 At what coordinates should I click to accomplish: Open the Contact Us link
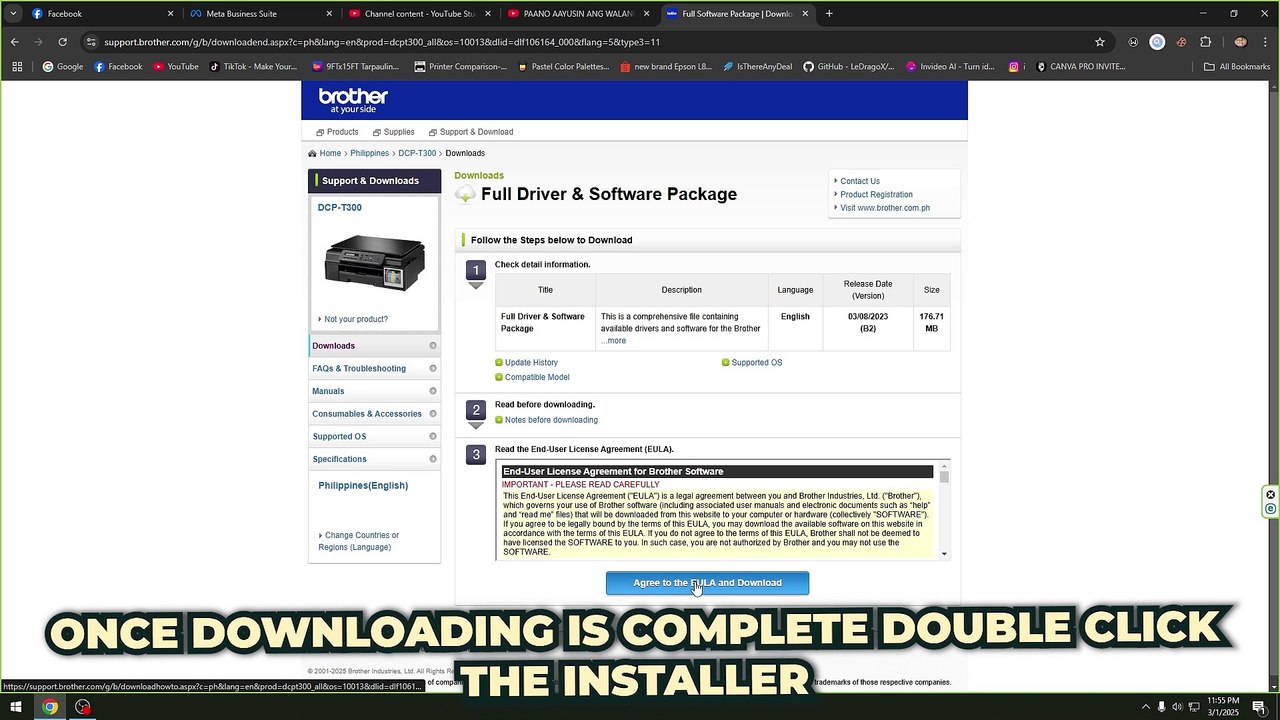[859, 182]
